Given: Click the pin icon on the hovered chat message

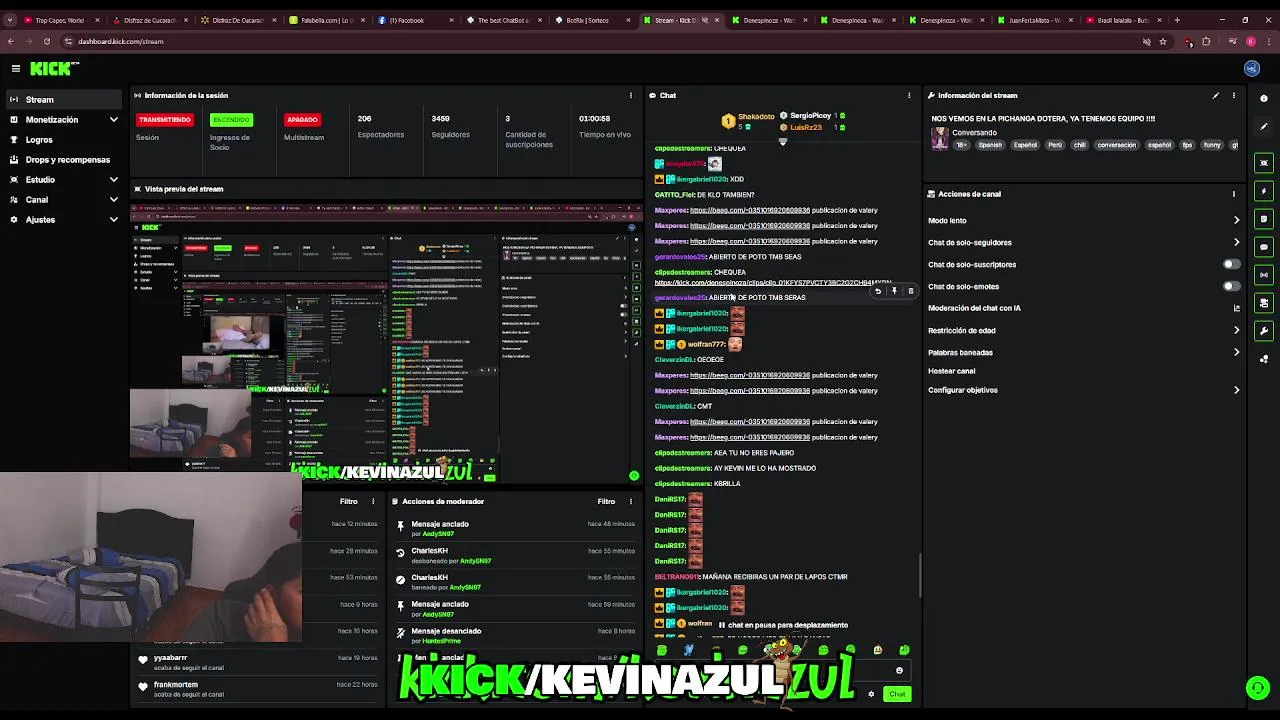Looking at the screenshot, I should [x=894, y=291].
